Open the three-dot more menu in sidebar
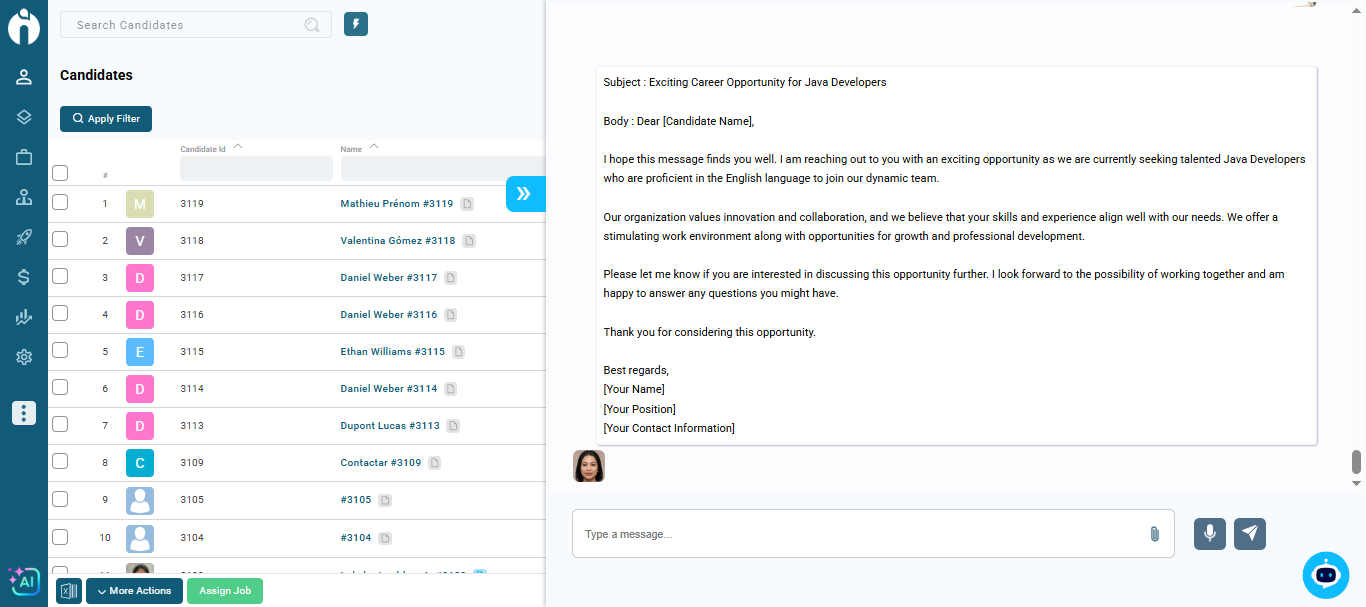Screen dimensions: 1366x607 pos(24,413)
